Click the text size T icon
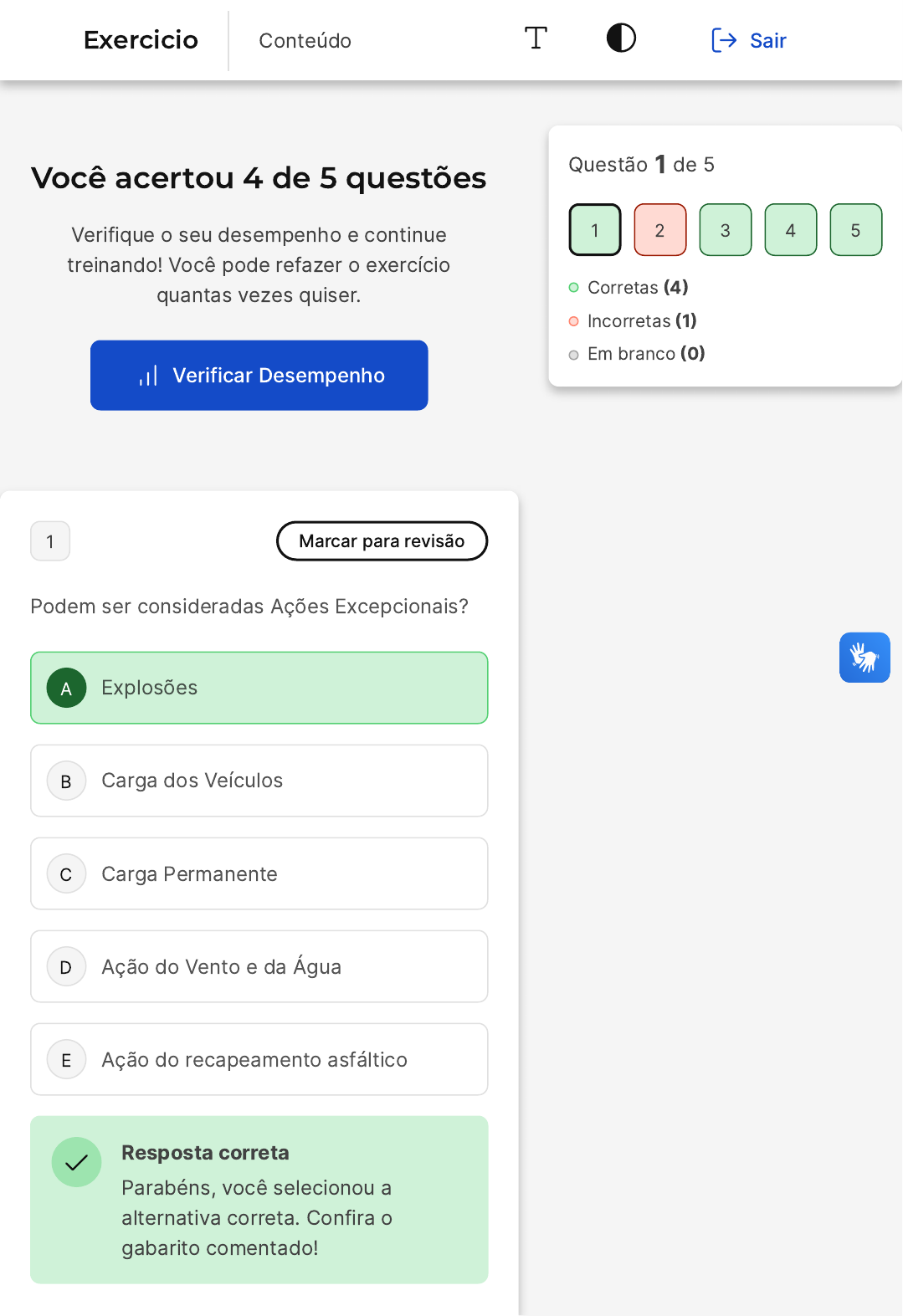This screenshot has height=1316, width=903. coord(536,38)
